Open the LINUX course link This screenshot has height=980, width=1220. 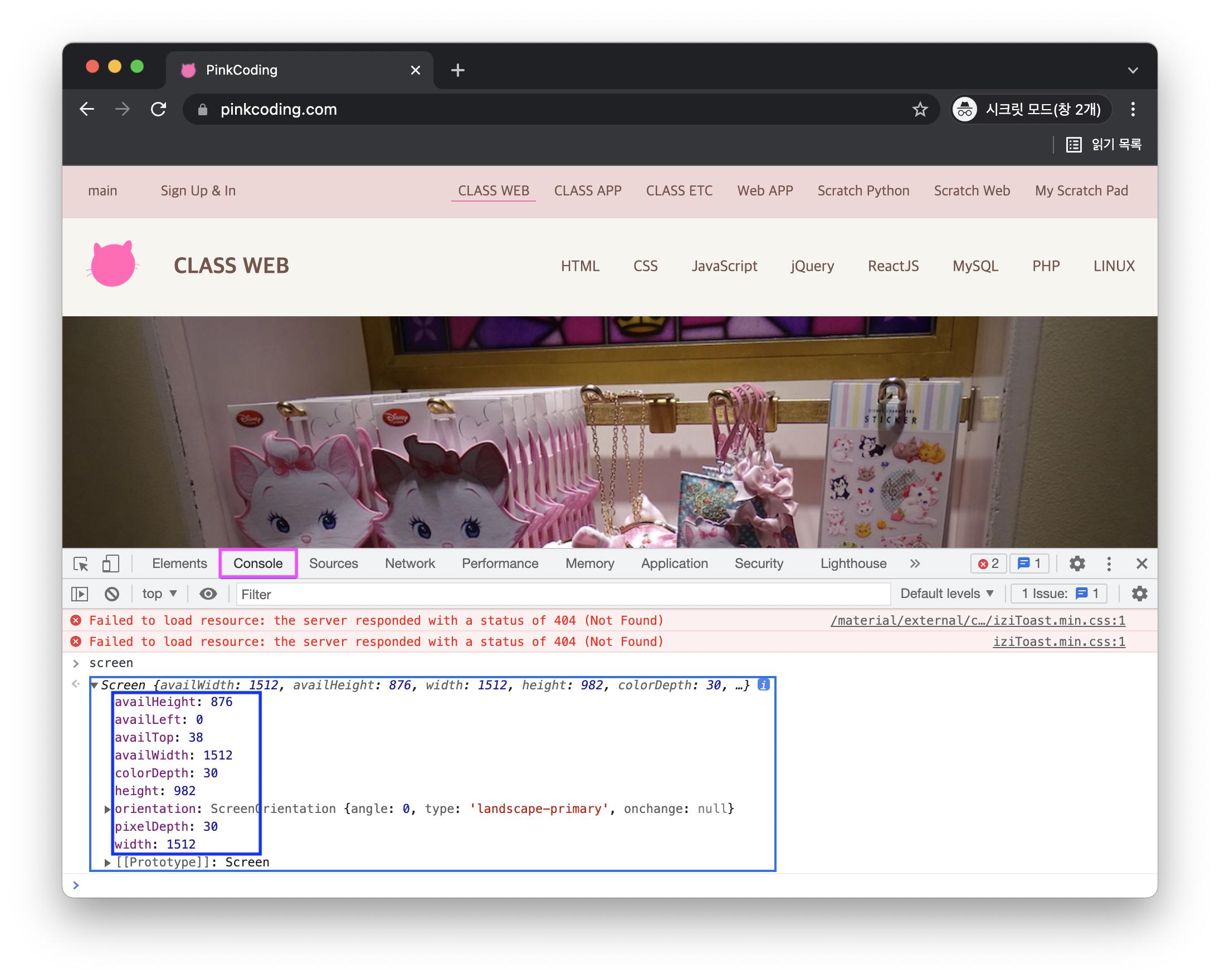(1114, 266)
